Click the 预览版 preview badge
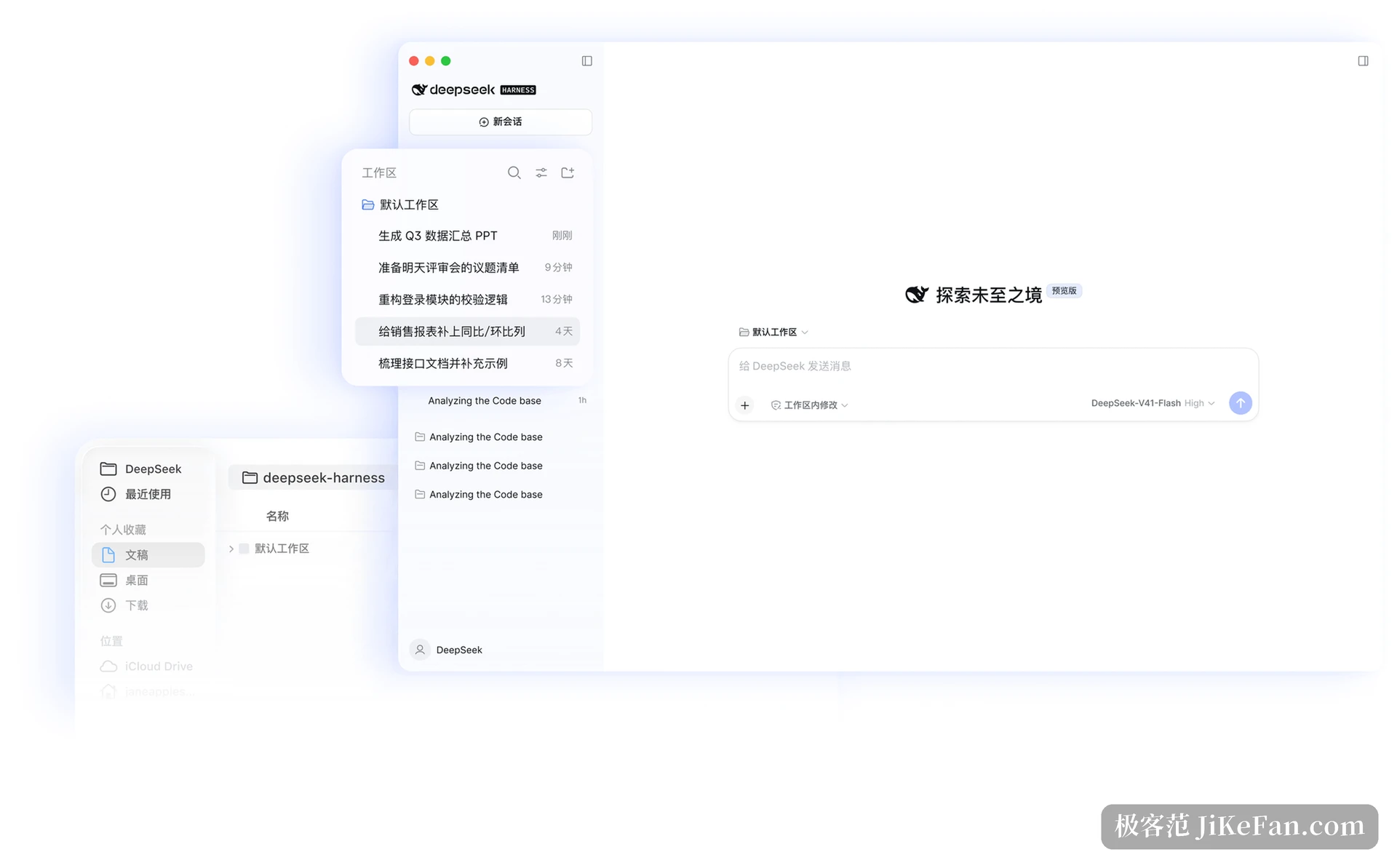Image resolution: width=1397 pixels, height=868 pixels. (1064, 290)
